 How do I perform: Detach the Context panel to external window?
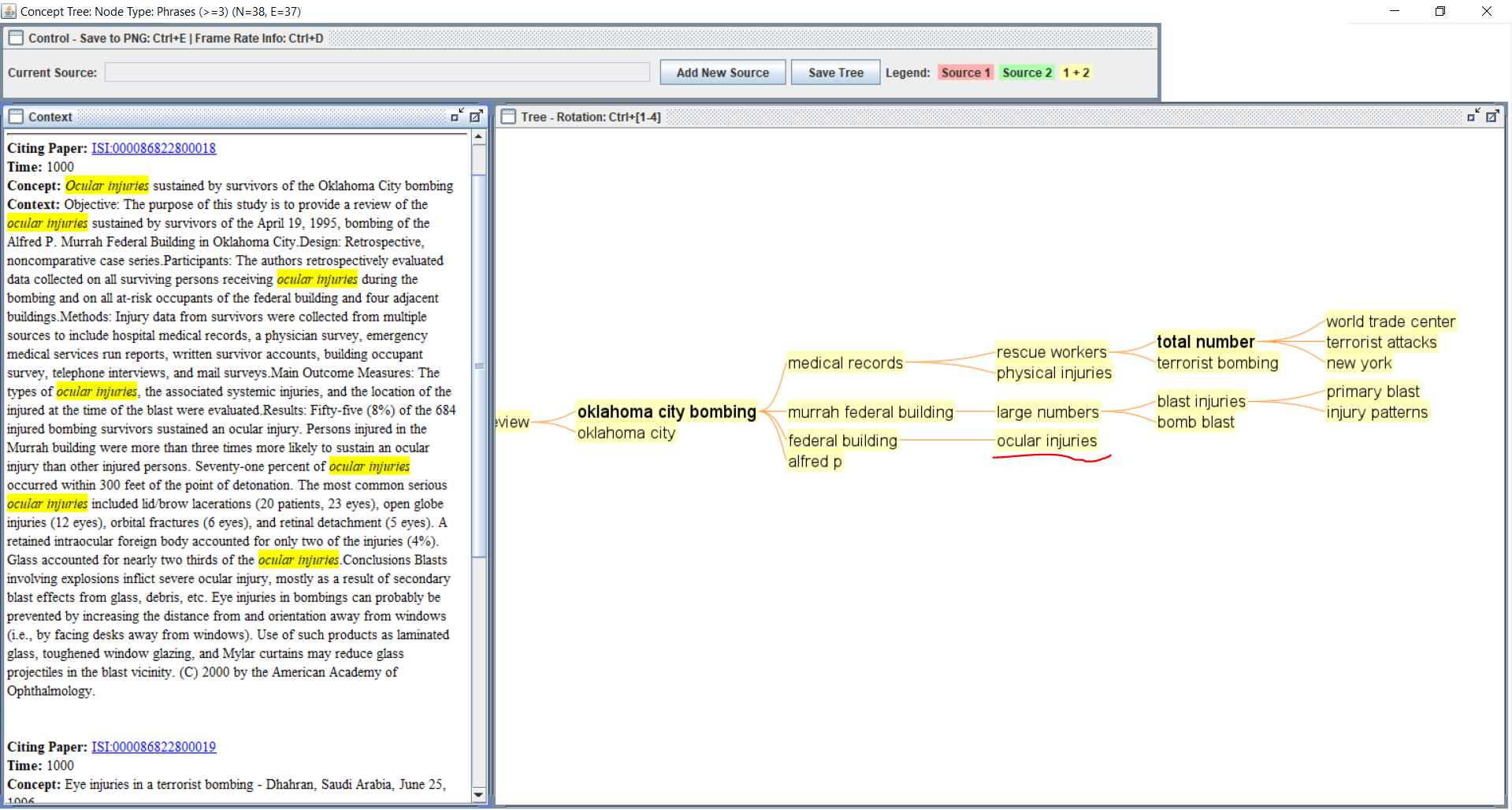tap(476, 116)
